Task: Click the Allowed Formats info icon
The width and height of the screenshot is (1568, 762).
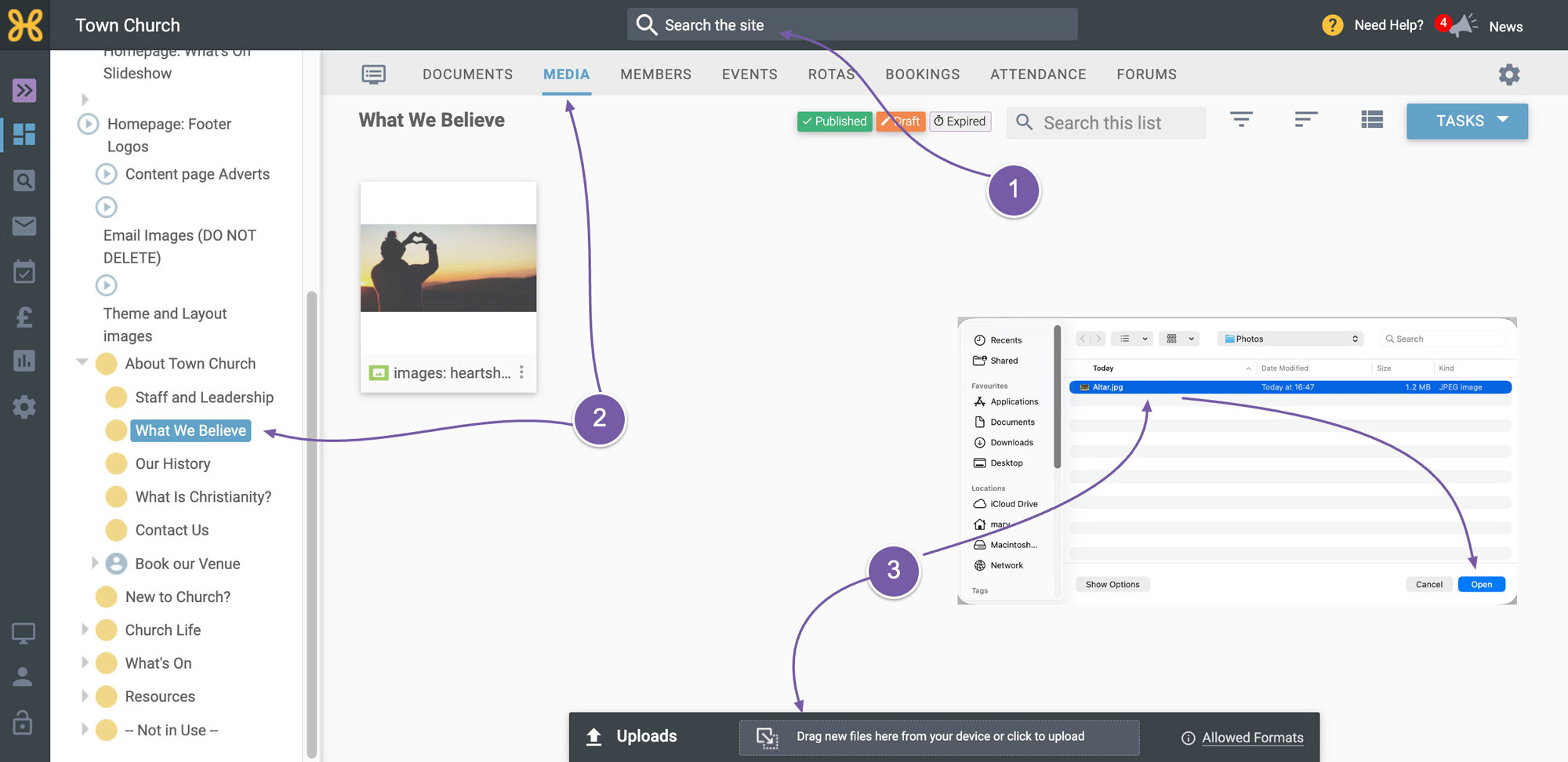Action: [x=1189, y=738]
